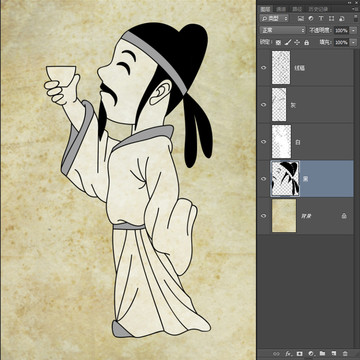
Task: Select the 灰 layer thumbnail
Action: (x=279, y=104)
